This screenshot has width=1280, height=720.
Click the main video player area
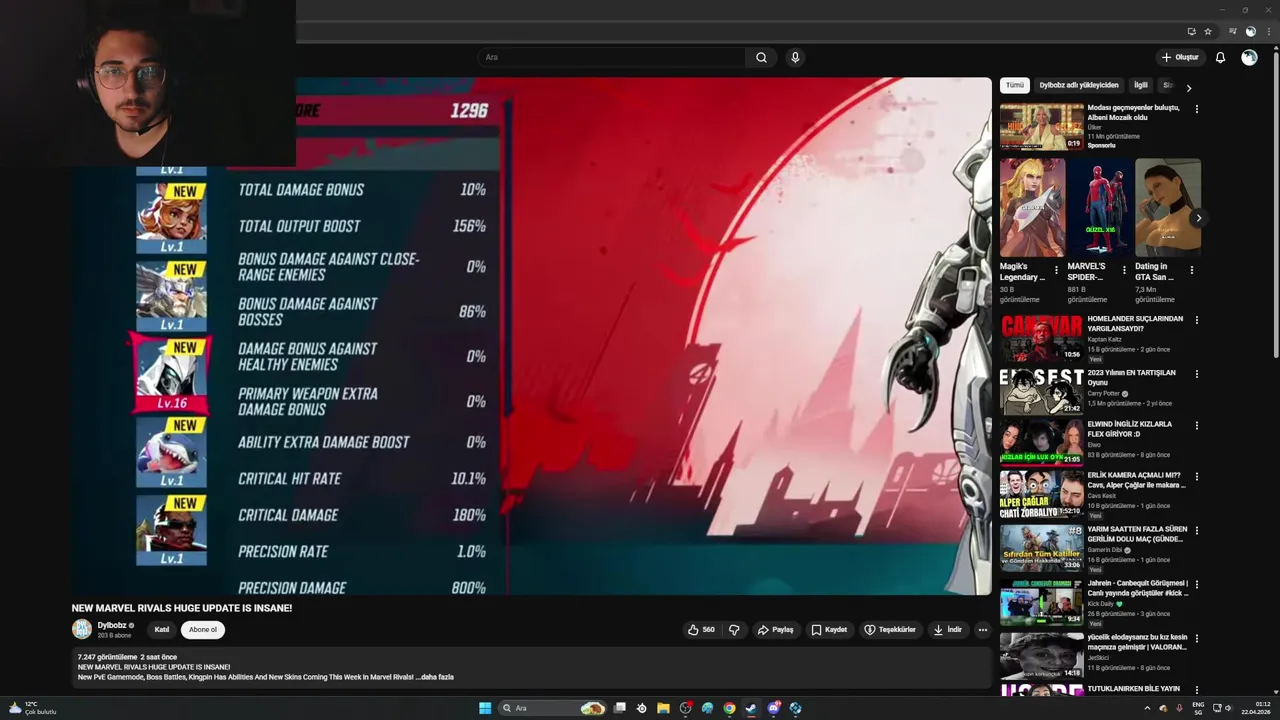[531, 336]
